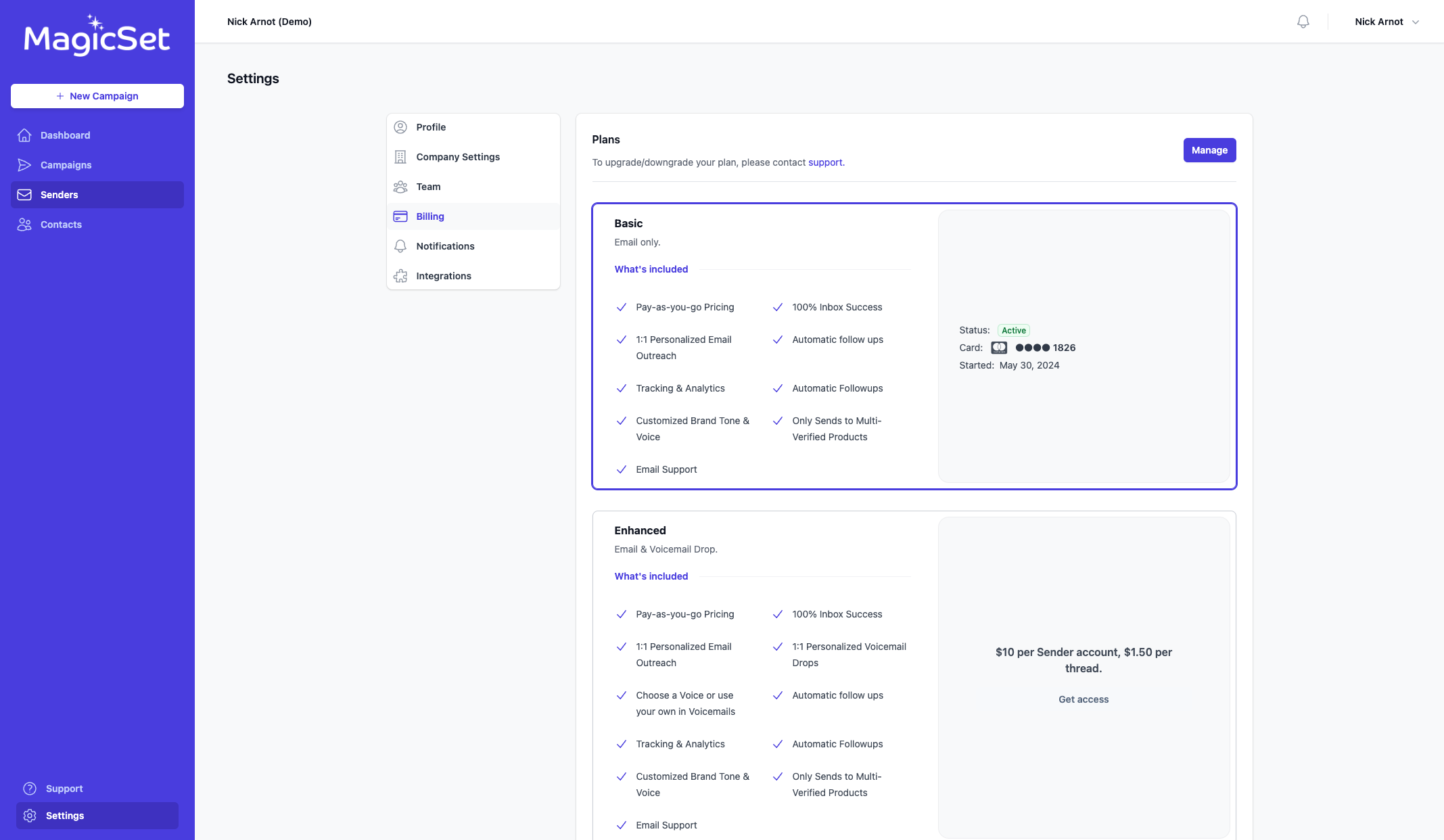
Task: Go to the Contacts page
Action: 97,225
